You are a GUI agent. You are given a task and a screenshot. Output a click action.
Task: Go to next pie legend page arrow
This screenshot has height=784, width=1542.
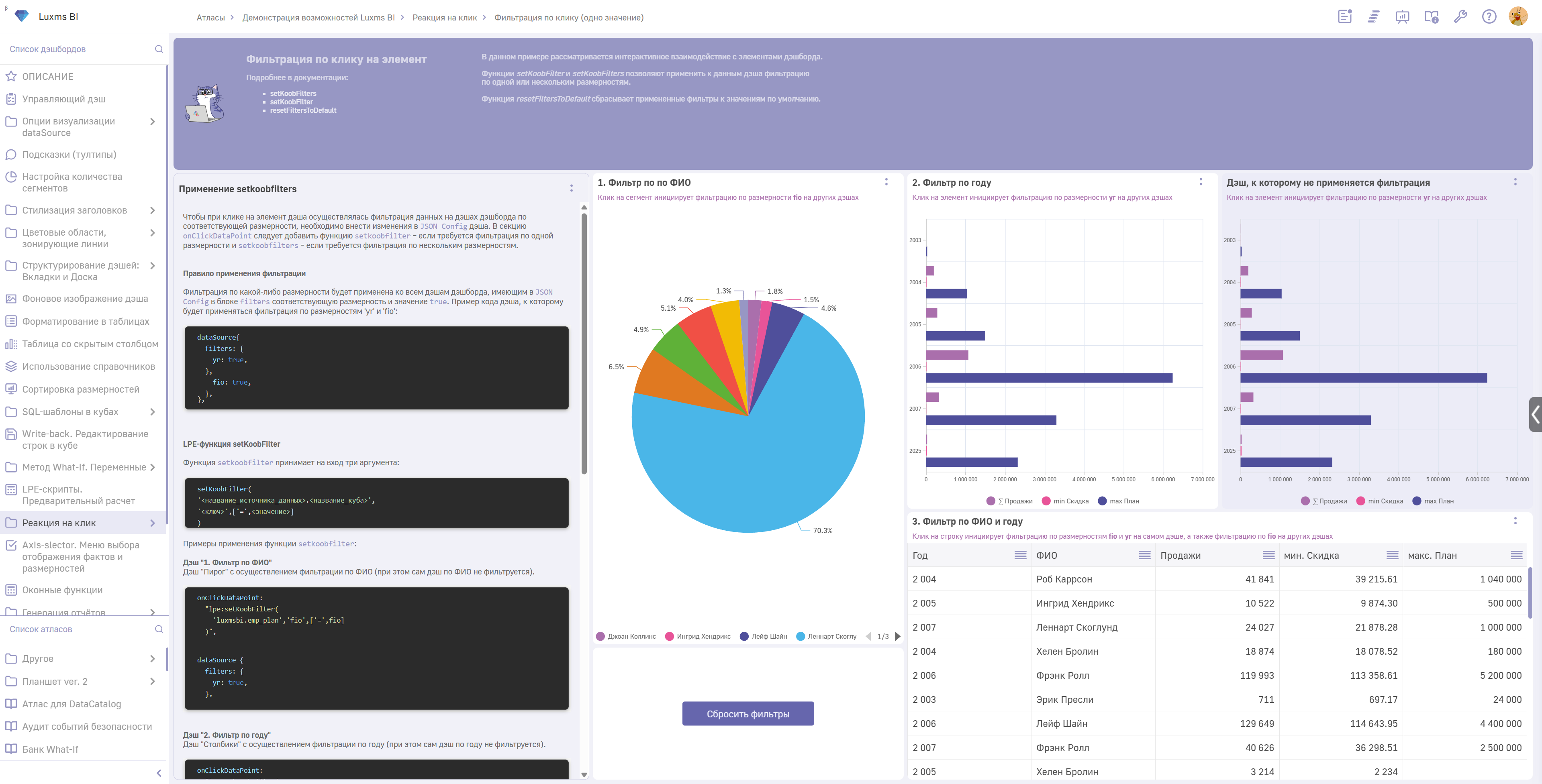pos(897,636)
